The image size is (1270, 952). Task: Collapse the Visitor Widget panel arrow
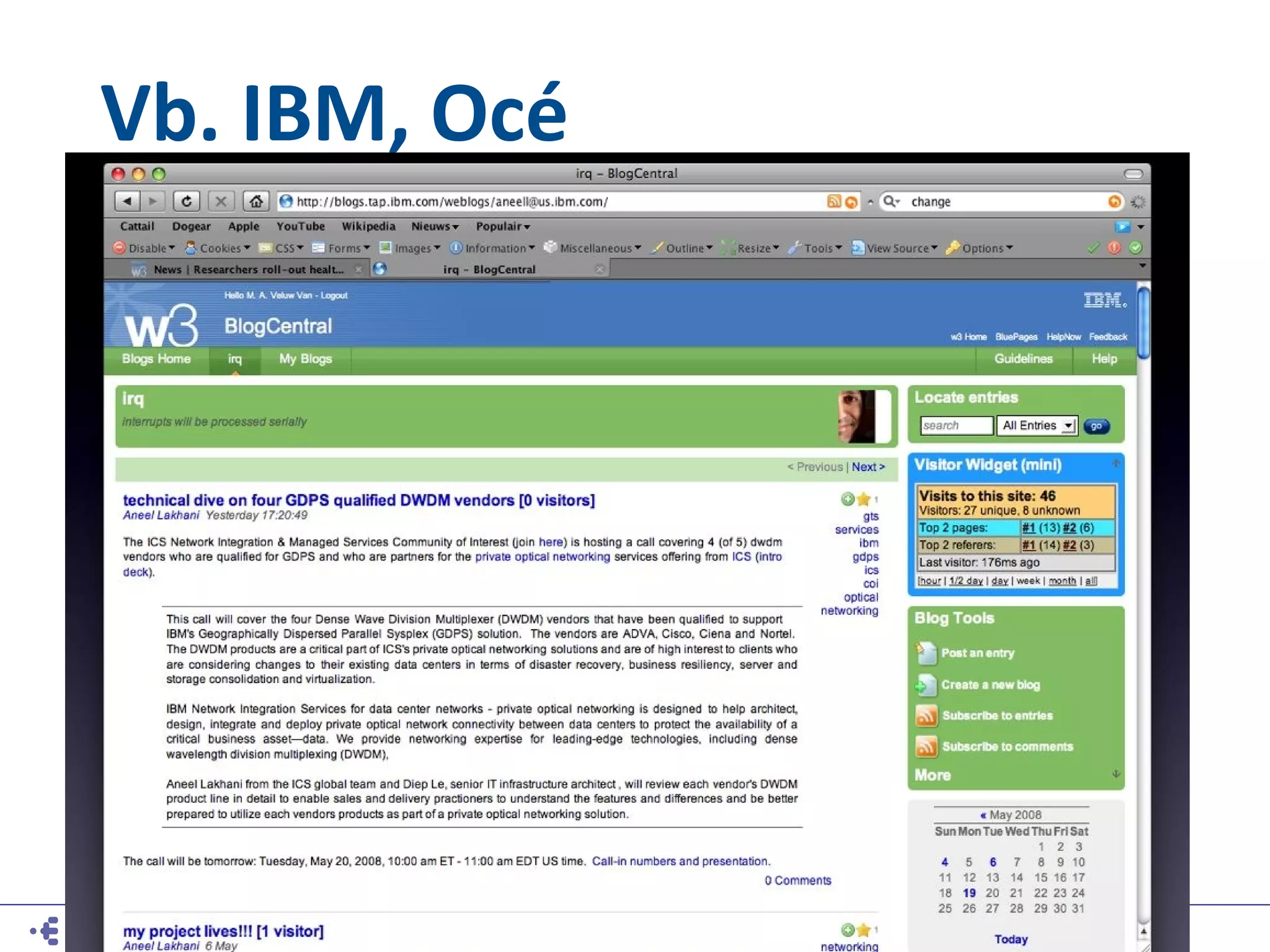[1116, 464]
